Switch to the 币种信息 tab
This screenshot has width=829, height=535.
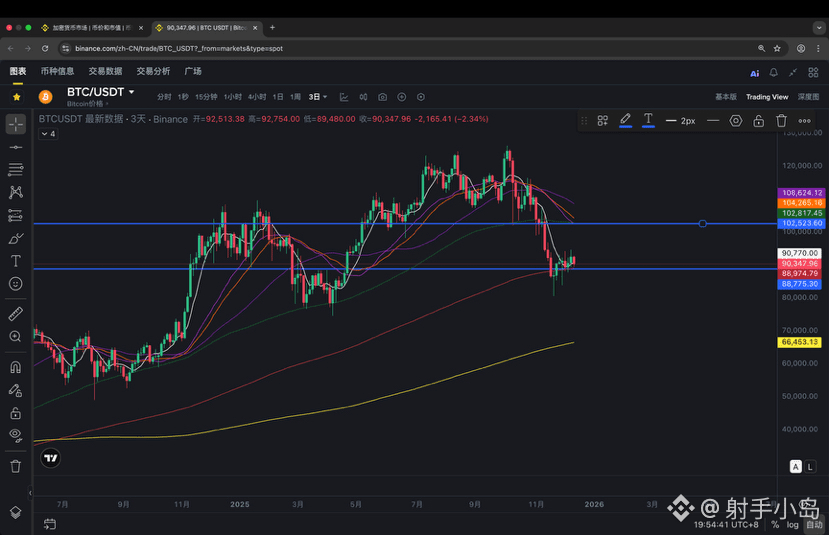pyautogui.click(x=57, y=71)
